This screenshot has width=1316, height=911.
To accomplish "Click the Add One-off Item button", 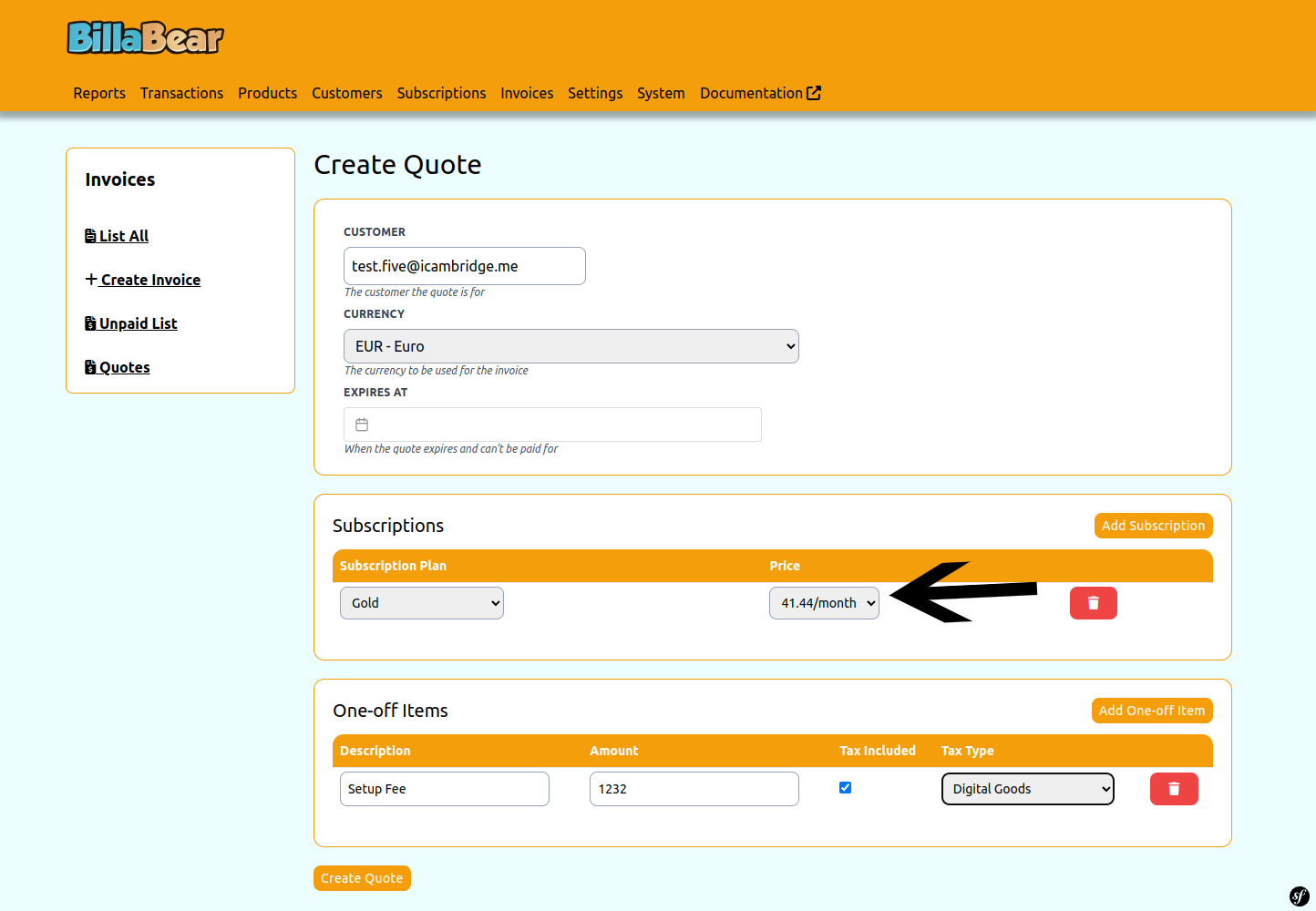I will tap(1152, 711).
